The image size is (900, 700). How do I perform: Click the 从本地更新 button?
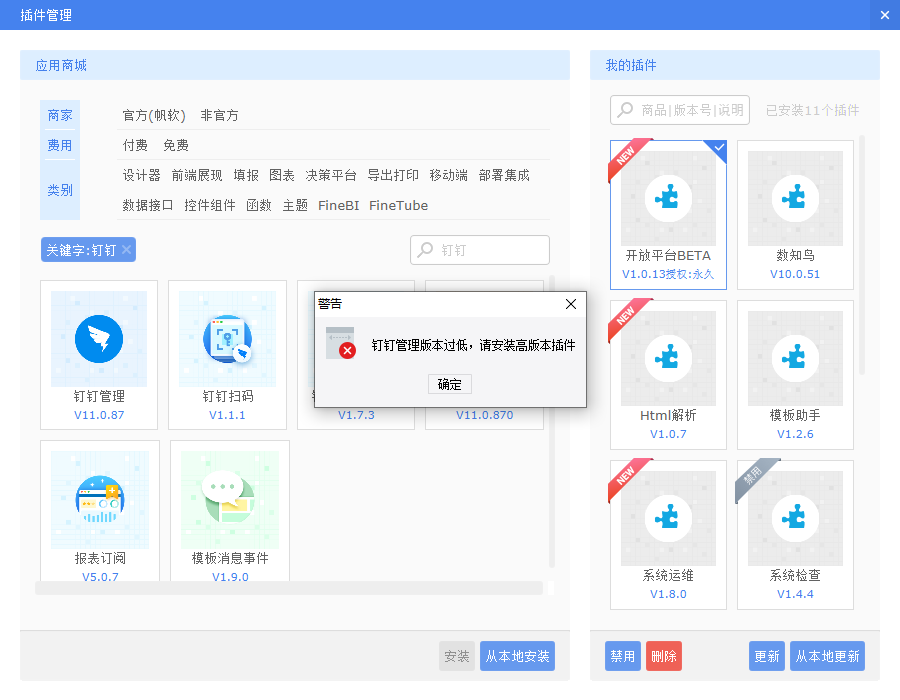[827, 656]
